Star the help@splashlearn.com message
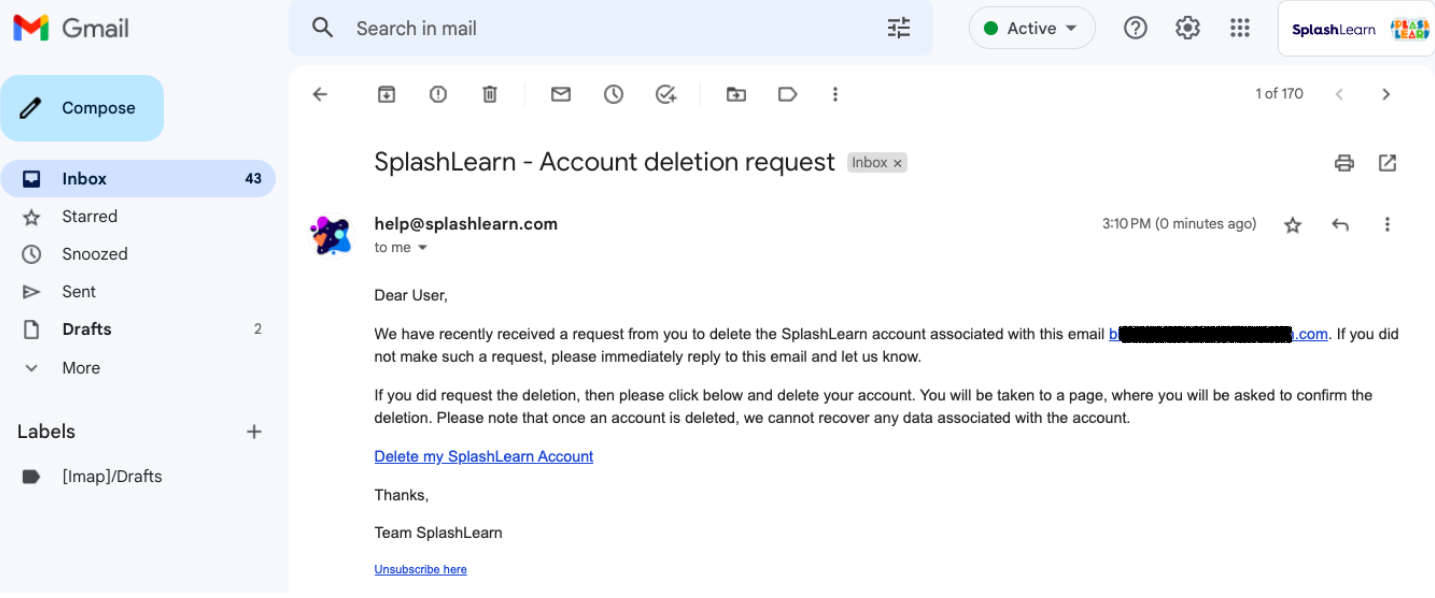1435x598 pixels. [1293, 225]
